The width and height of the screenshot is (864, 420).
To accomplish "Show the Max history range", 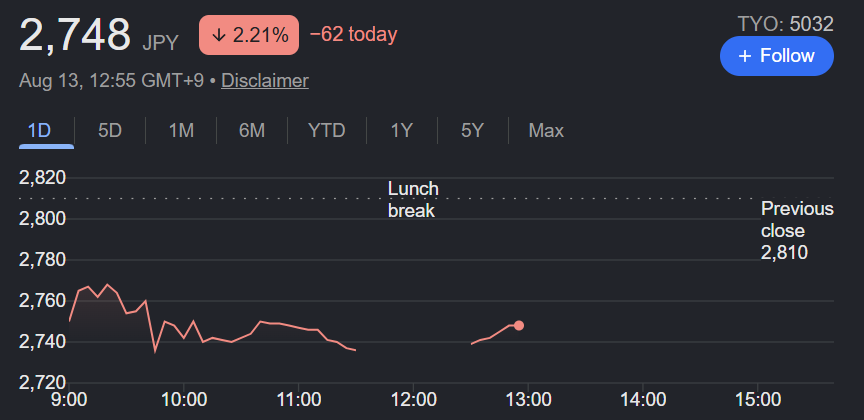I will [546, 131].
